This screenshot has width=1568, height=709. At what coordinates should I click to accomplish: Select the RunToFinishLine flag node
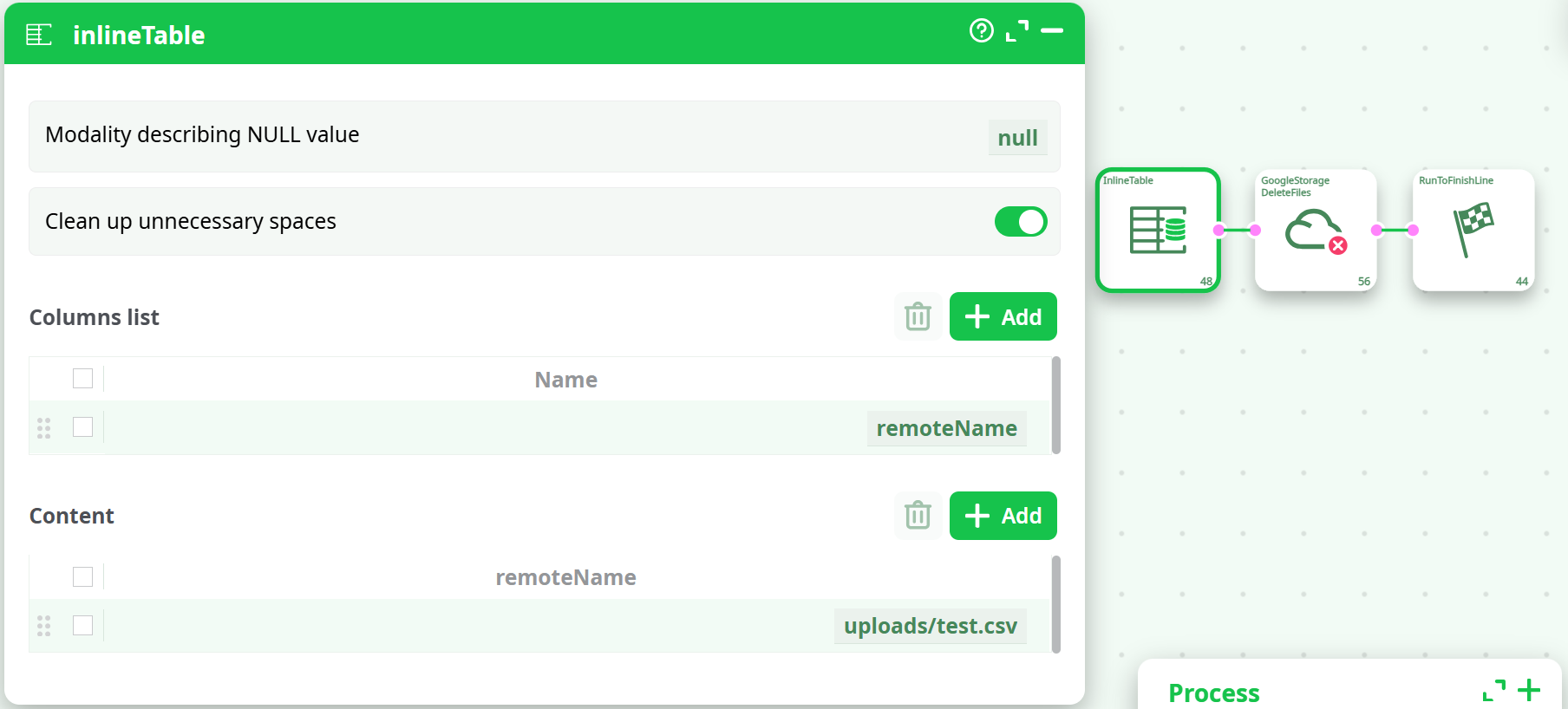click(1473, 231)
